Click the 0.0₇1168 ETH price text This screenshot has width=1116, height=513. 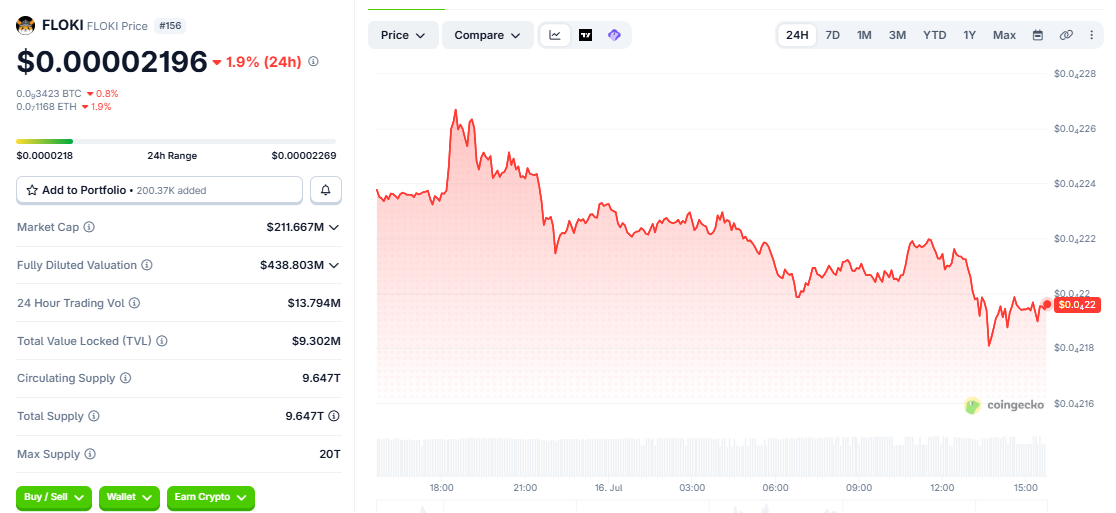46,107
